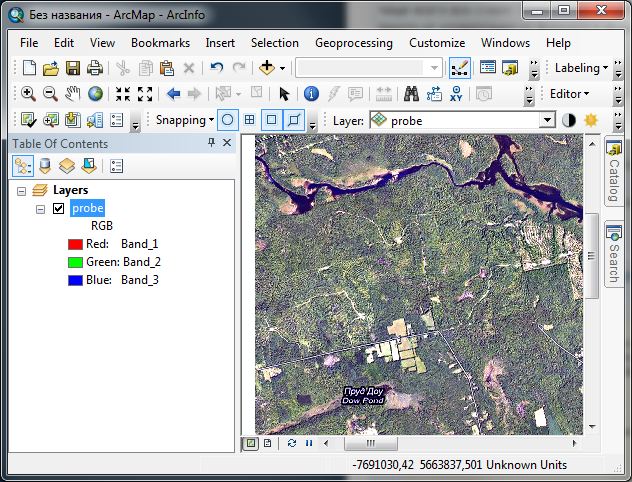This screenshot has width=632, height=482.
Task: Collapse the Layers group in table of contents
Action: tap(23, 190)
